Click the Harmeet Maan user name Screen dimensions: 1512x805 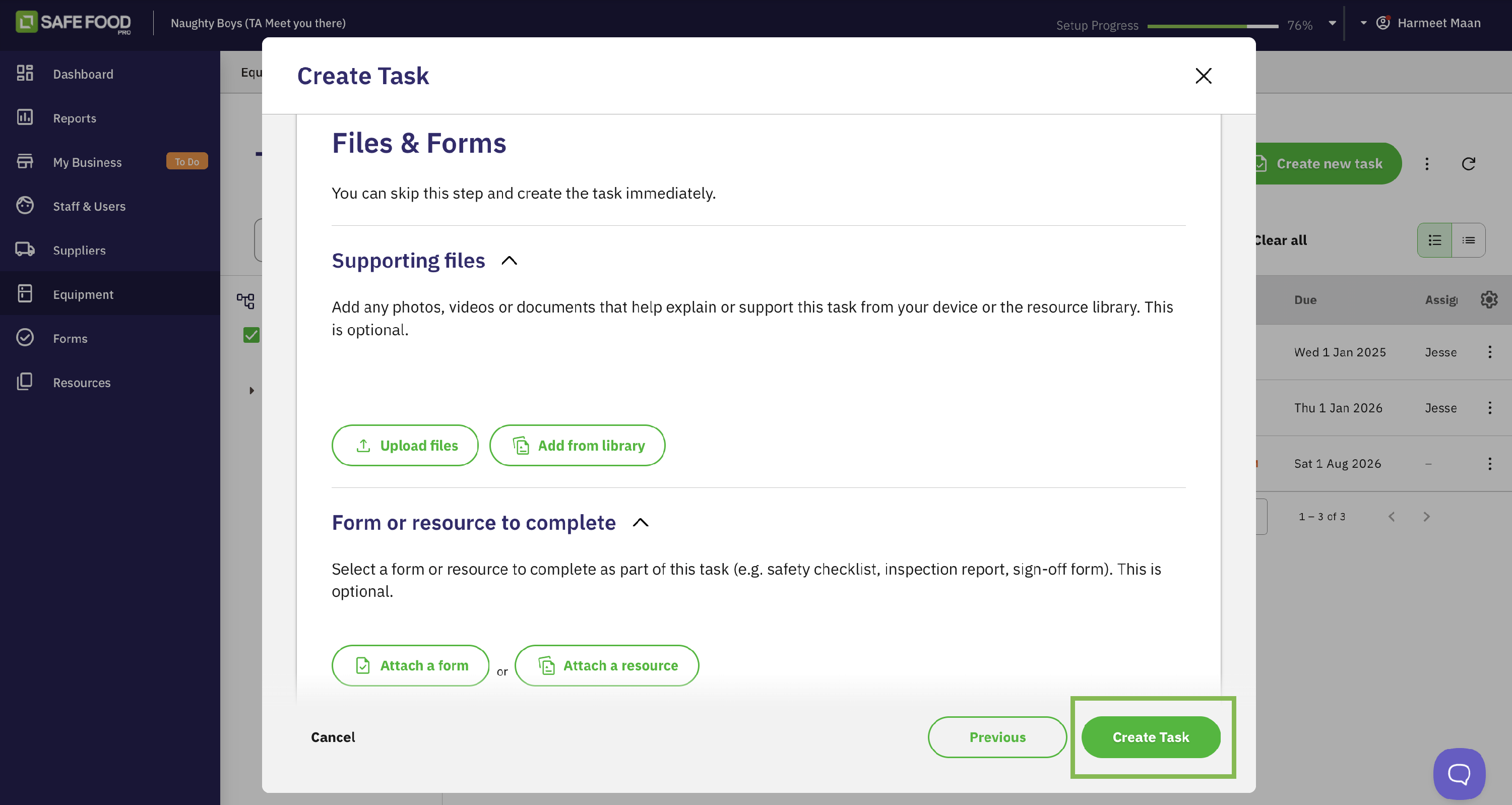pos(1438,23)
